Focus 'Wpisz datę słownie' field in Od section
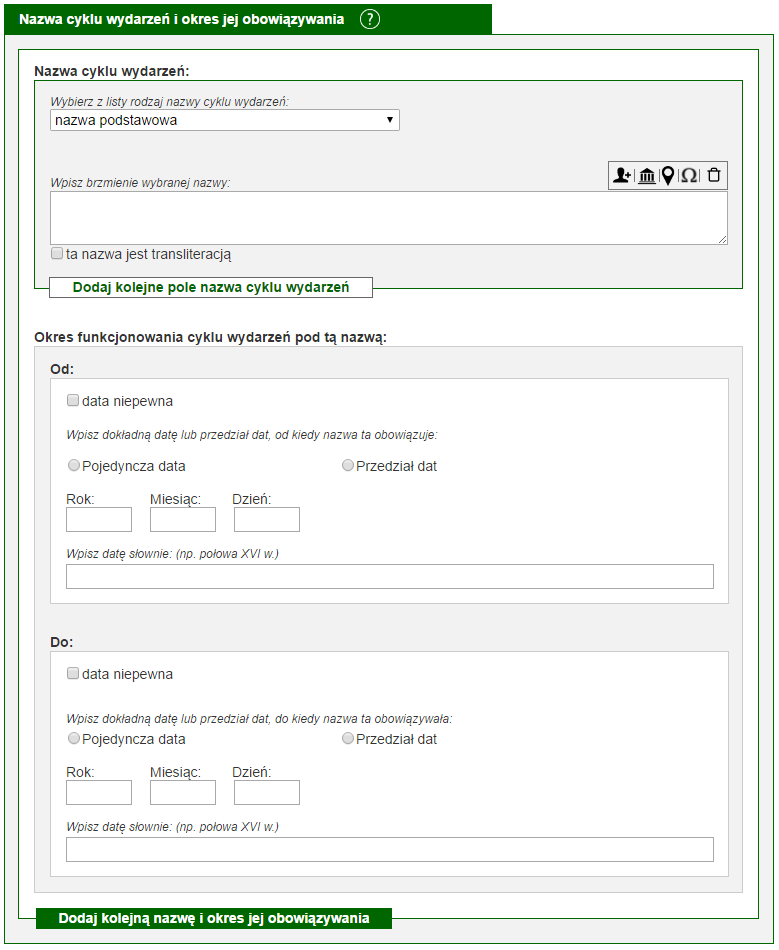779x950 pixels. 390,577
